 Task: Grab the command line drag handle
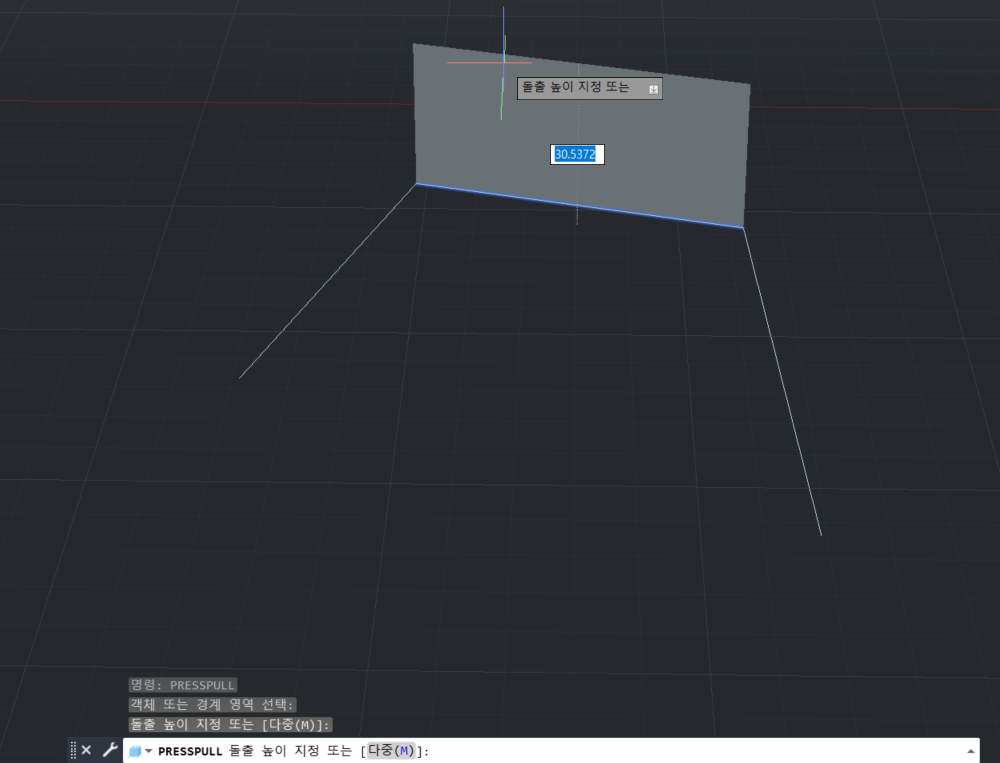pos(73,750)
